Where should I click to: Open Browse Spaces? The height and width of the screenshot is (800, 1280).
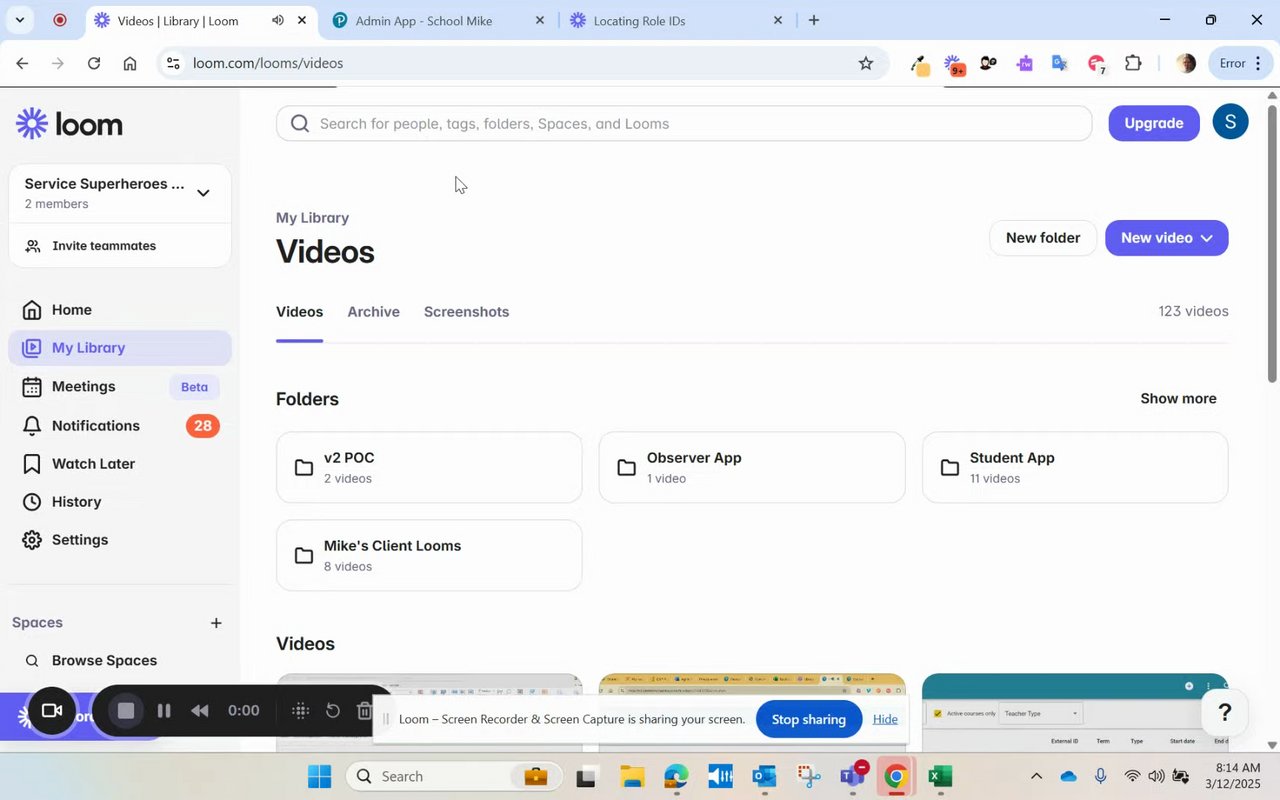[x=104, y=661]
